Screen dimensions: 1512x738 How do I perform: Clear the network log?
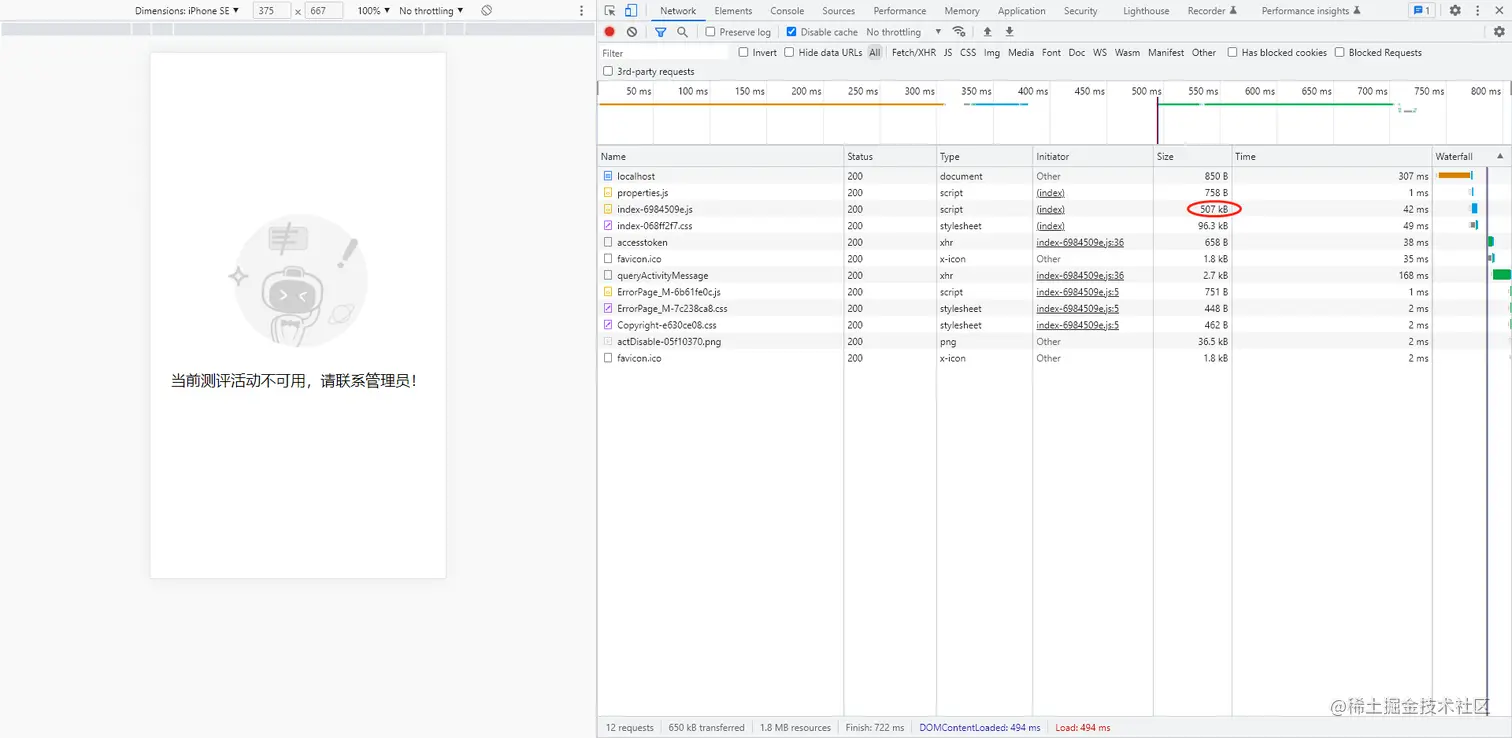(632, 32)
